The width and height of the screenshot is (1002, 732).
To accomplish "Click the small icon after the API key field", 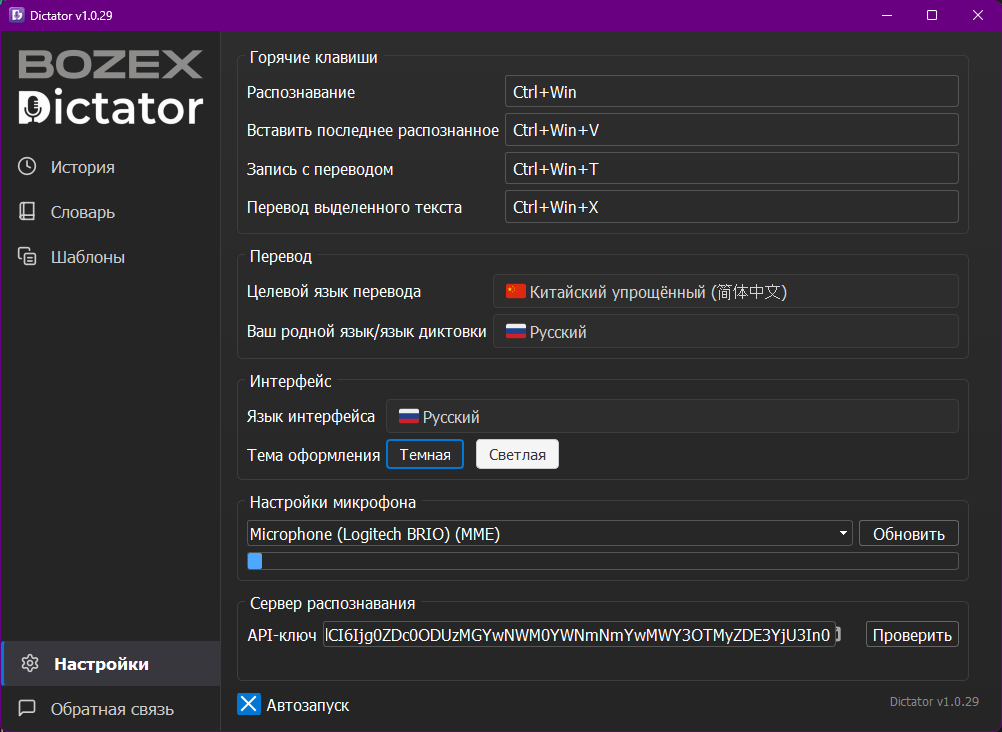I will (838, 634).
